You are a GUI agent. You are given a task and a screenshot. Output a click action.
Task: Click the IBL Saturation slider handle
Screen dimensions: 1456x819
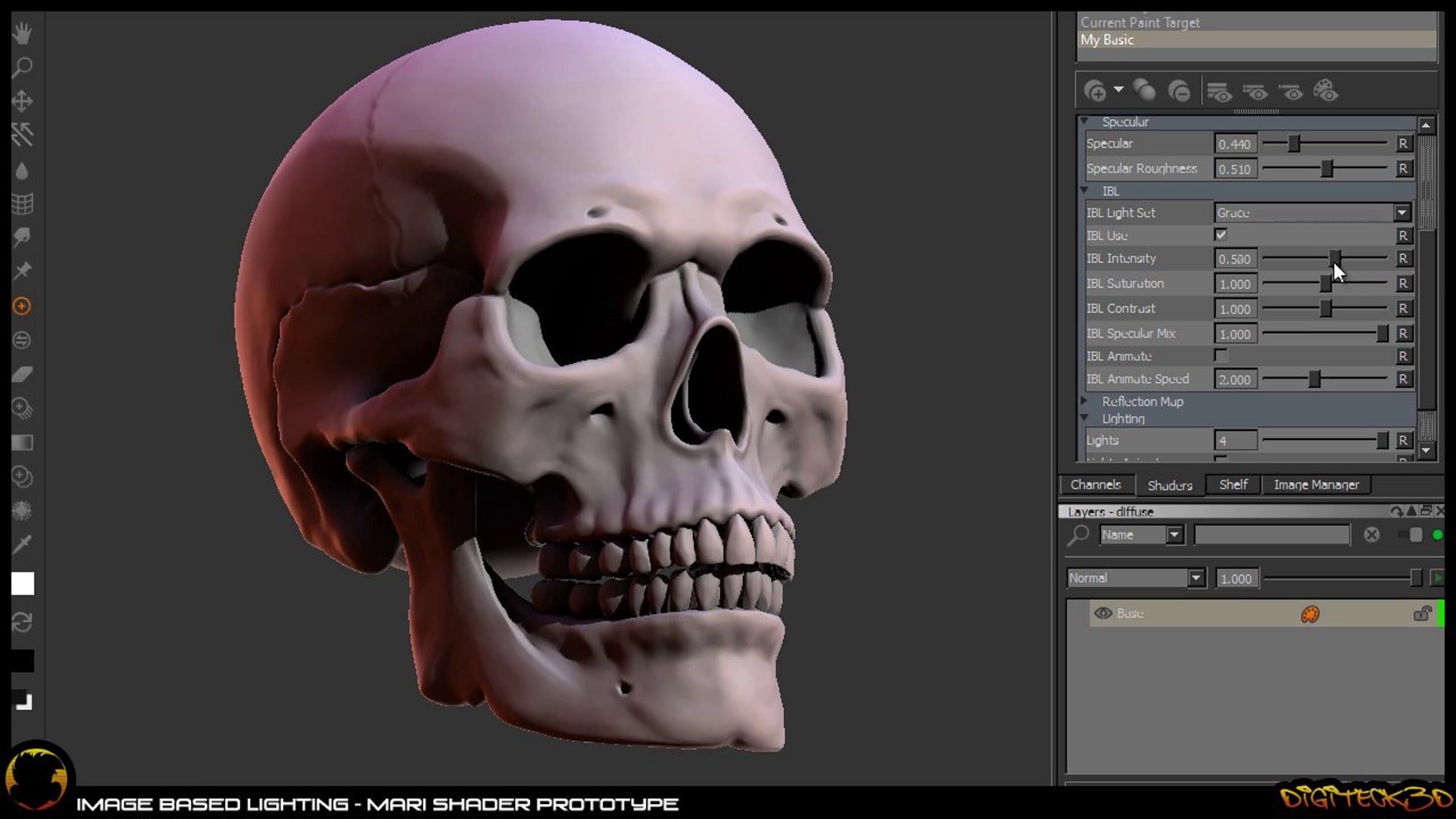[x=1326, y=284]
